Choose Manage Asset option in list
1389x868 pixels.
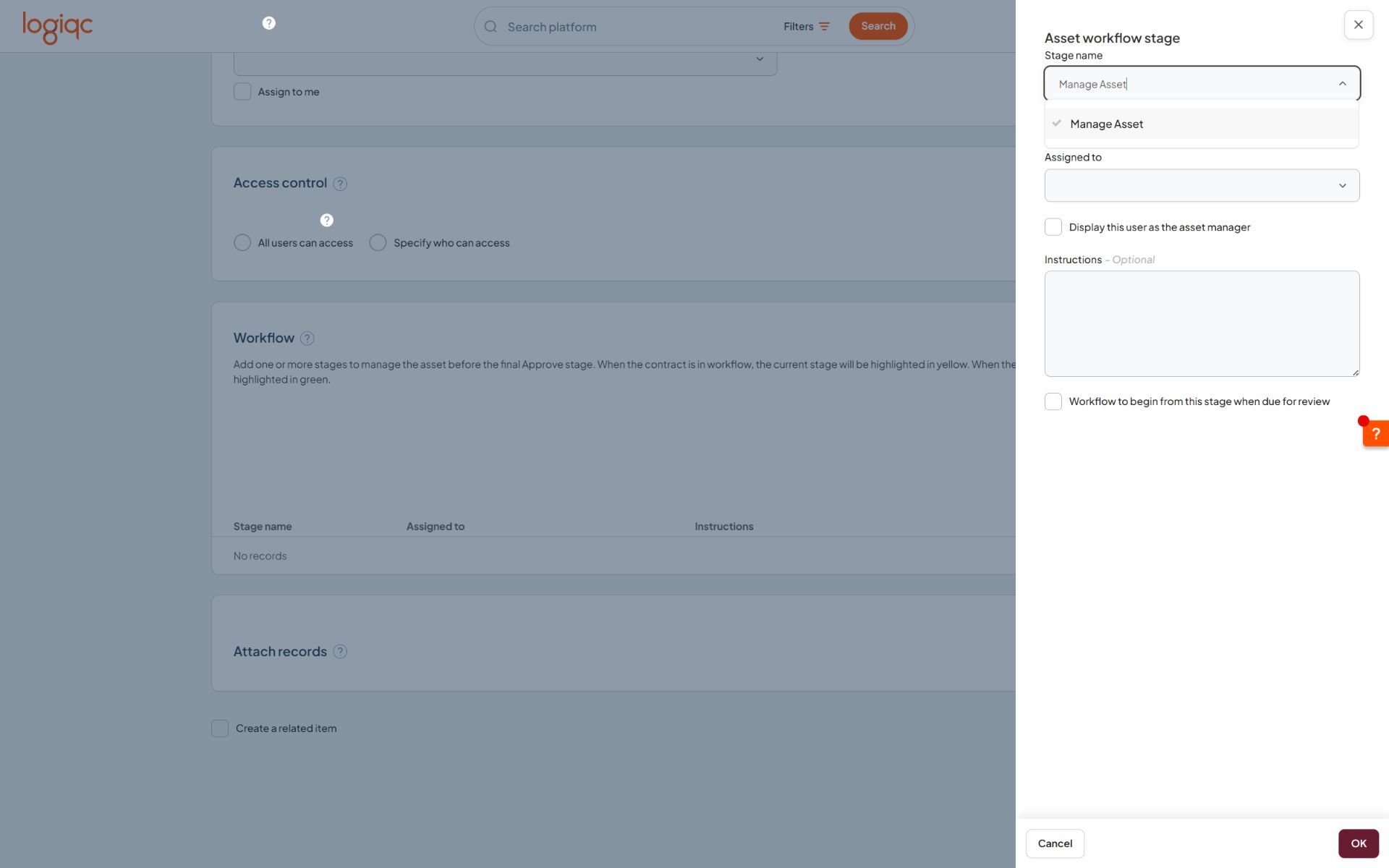(x=1202, y=124)
